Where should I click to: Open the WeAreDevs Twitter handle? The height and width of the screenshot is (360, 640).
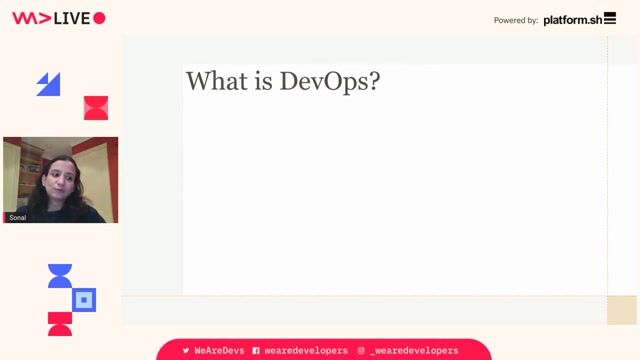point(219,351)
